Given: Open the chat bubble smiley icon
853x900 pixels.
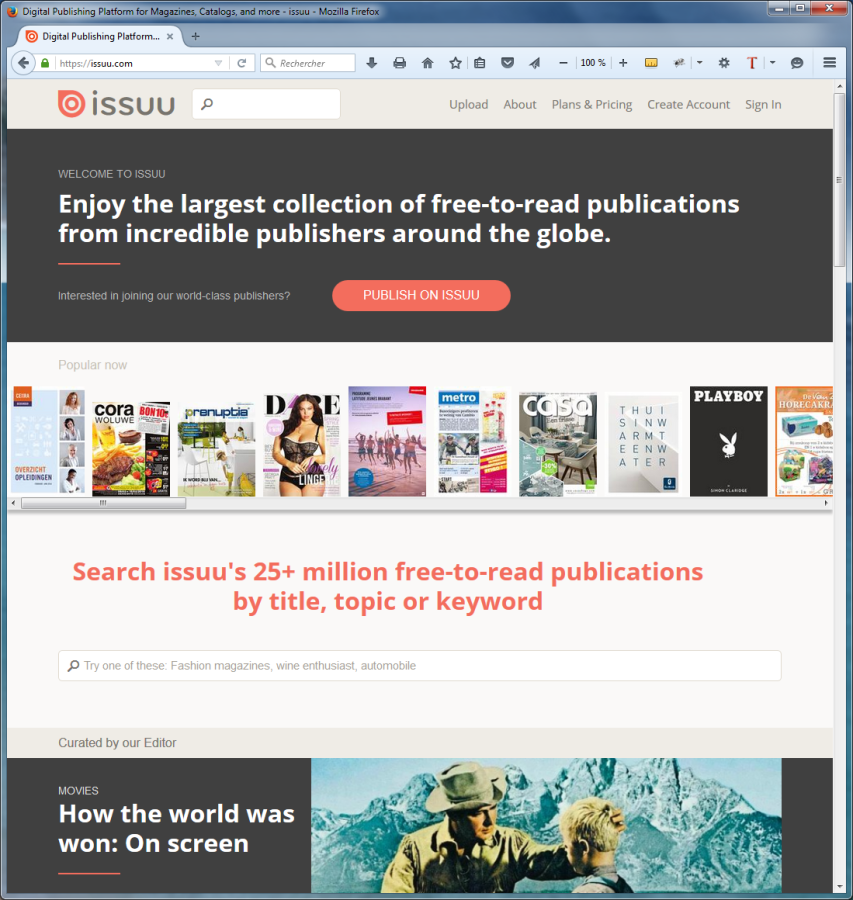Looking at the screenshot, I should tap(797, 63).
